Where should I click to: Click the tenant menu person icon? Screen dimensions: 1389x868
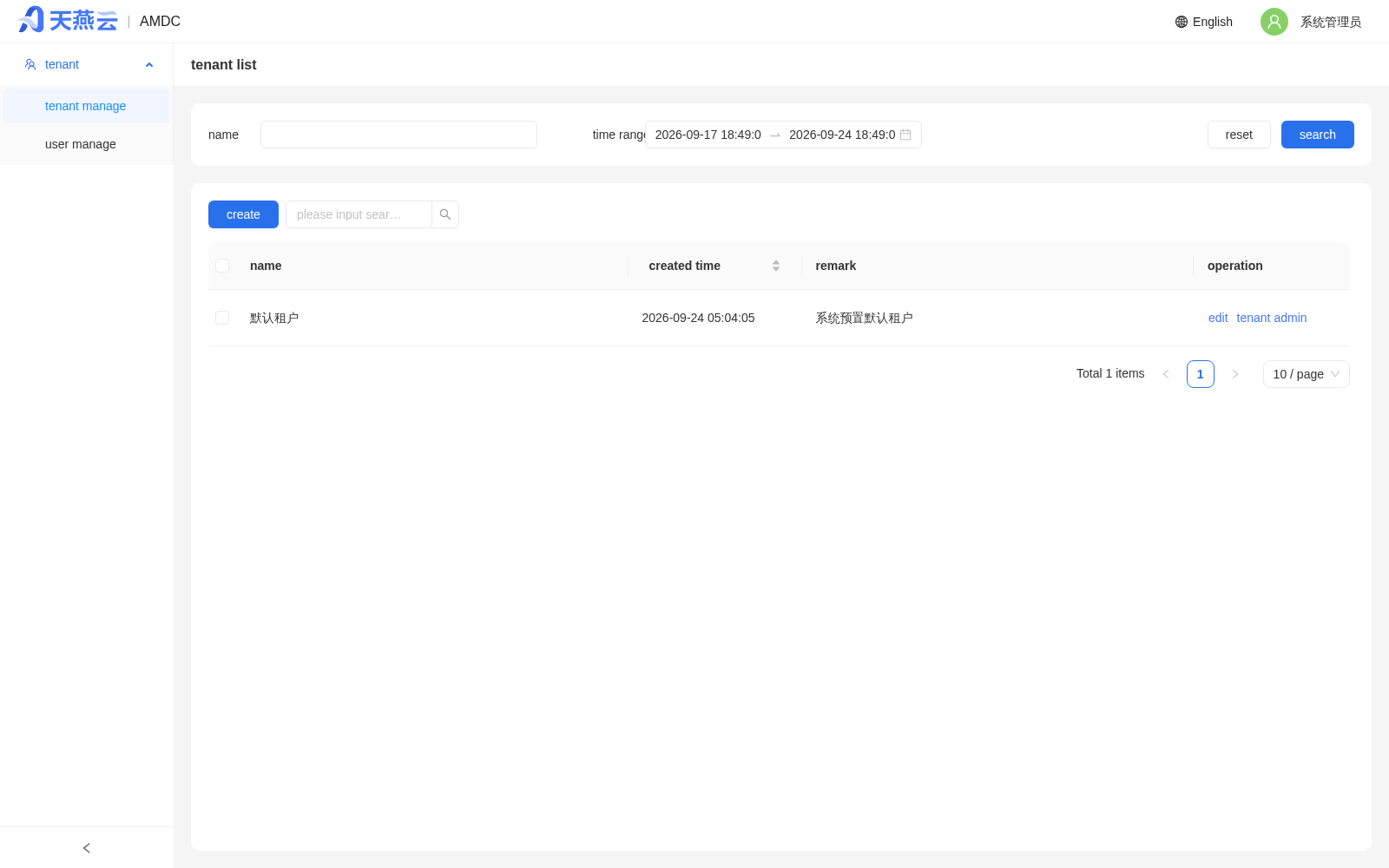[x=30, y=64]
